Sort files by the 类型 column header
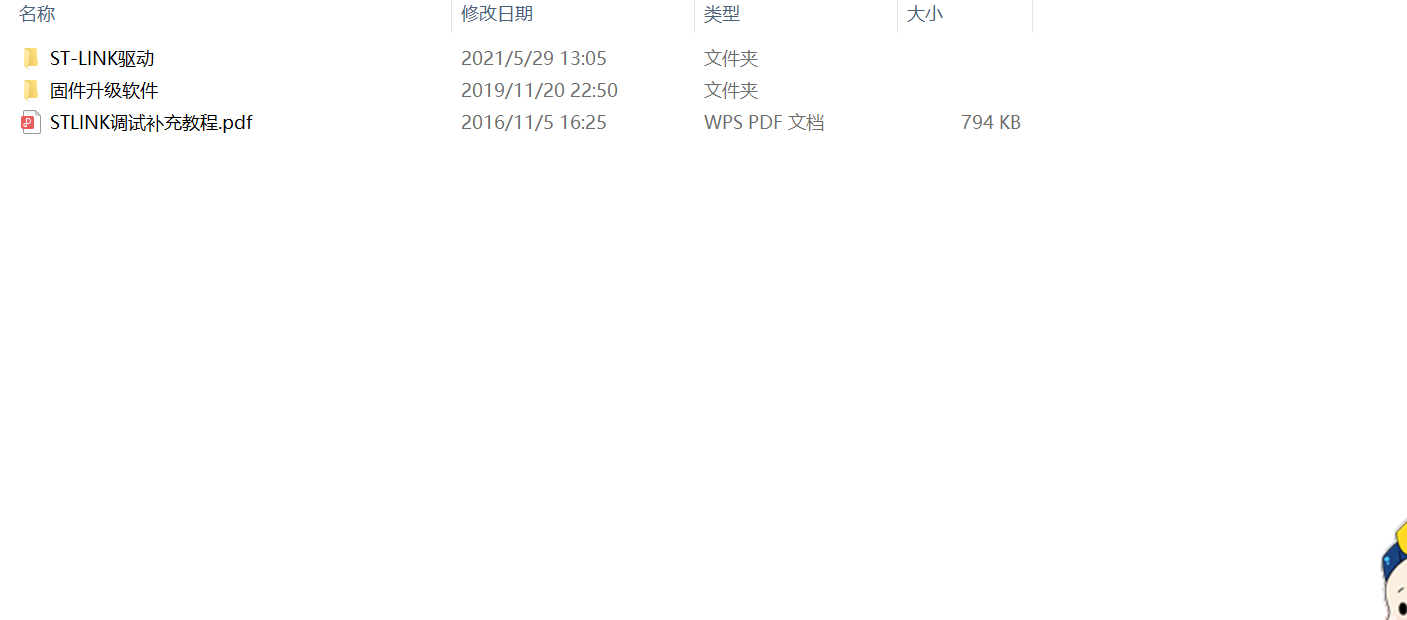This screenshot has height=620, width=1407. pyautogui.click(x=722, y=14)
